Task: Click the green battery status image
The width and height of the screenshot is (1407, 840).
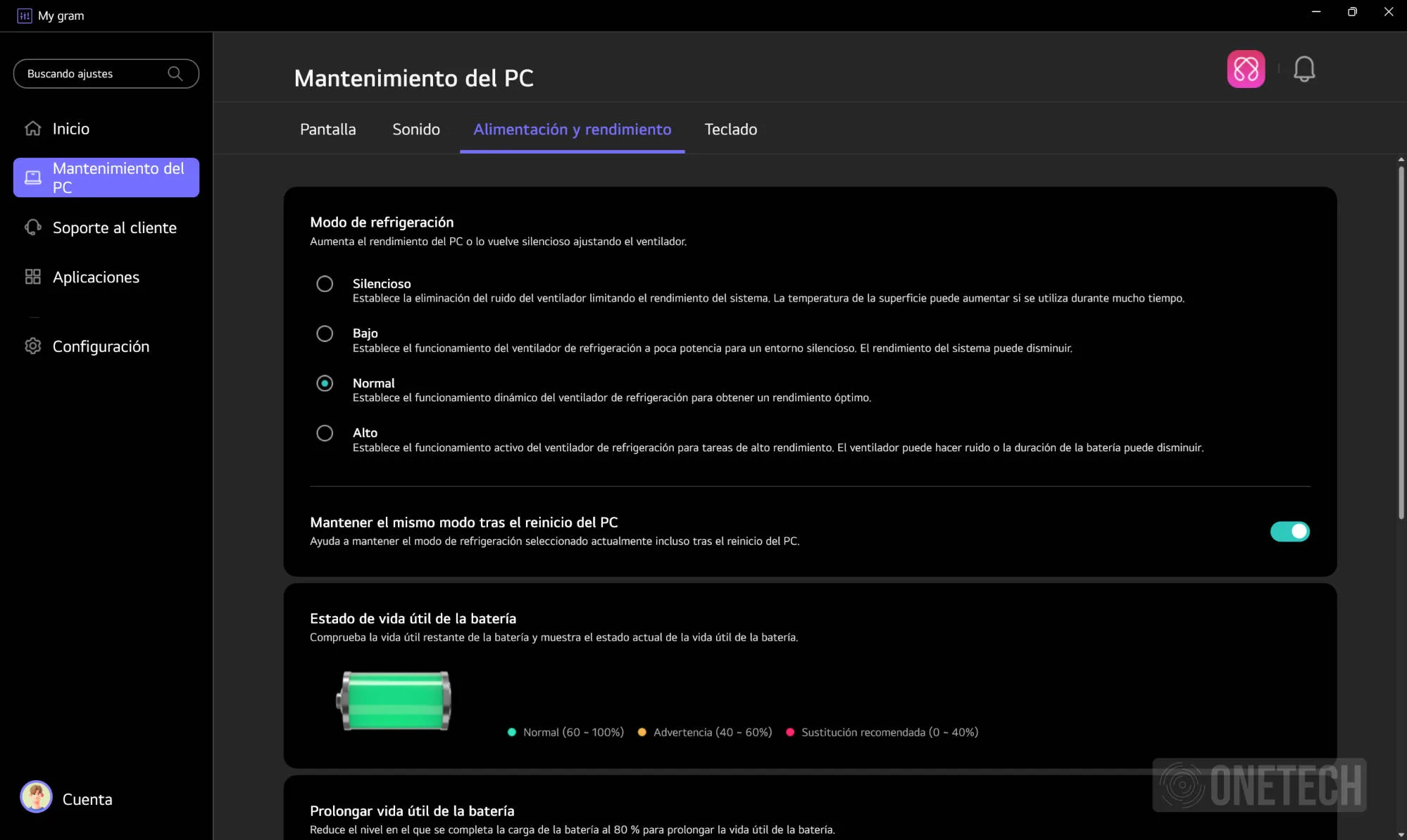Action: pos(394,701)
